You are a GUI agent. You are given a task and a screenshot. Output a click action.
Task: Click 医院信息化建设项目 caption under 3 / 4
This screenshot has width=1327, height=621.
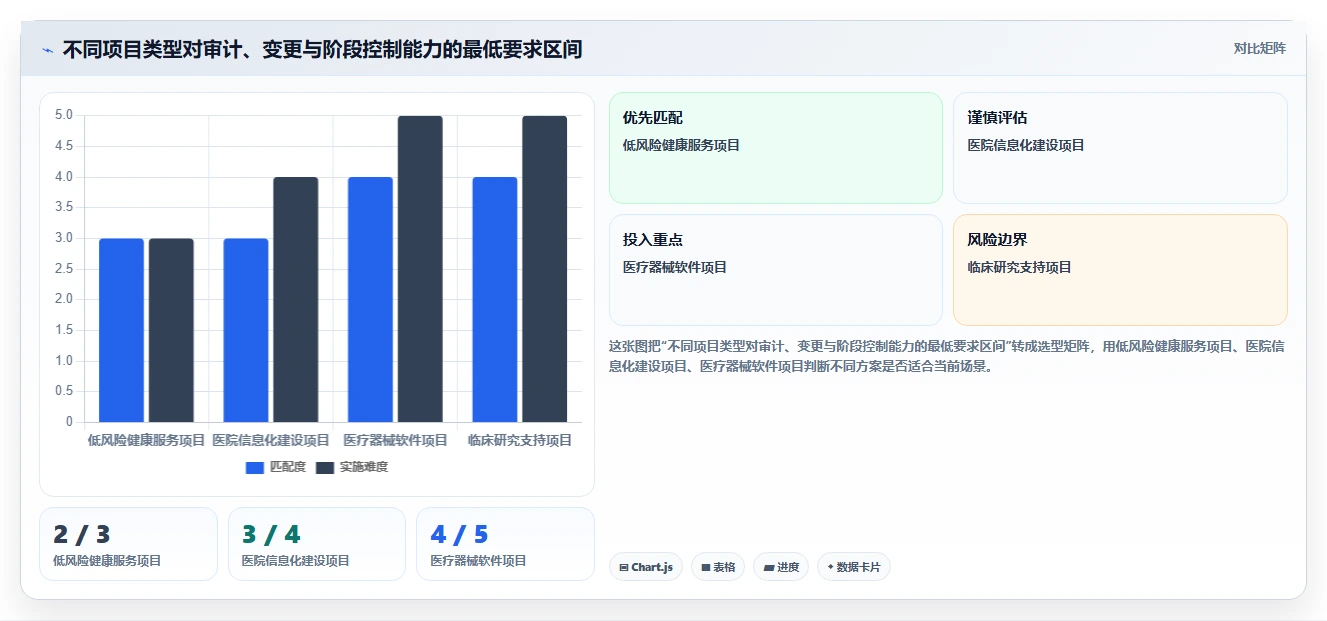click(296, 561)
